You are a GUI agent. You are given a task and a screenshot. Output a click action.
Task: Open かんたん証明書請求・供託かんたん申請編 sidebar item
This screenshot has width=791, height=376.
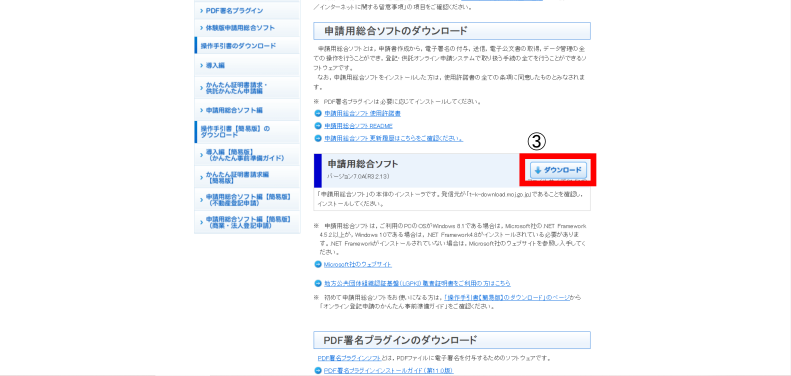click(x=247, y=88)
